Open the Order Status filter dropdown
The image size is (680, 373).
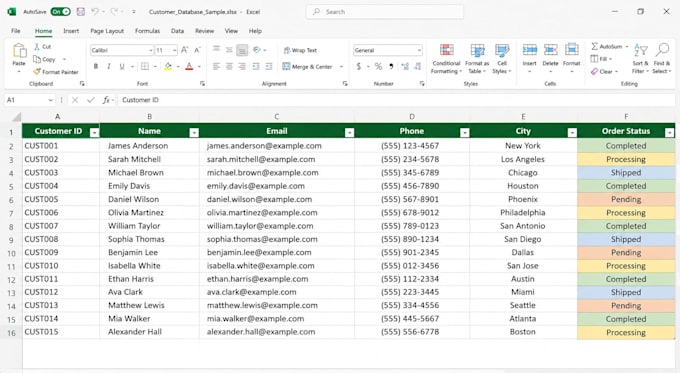670,133
